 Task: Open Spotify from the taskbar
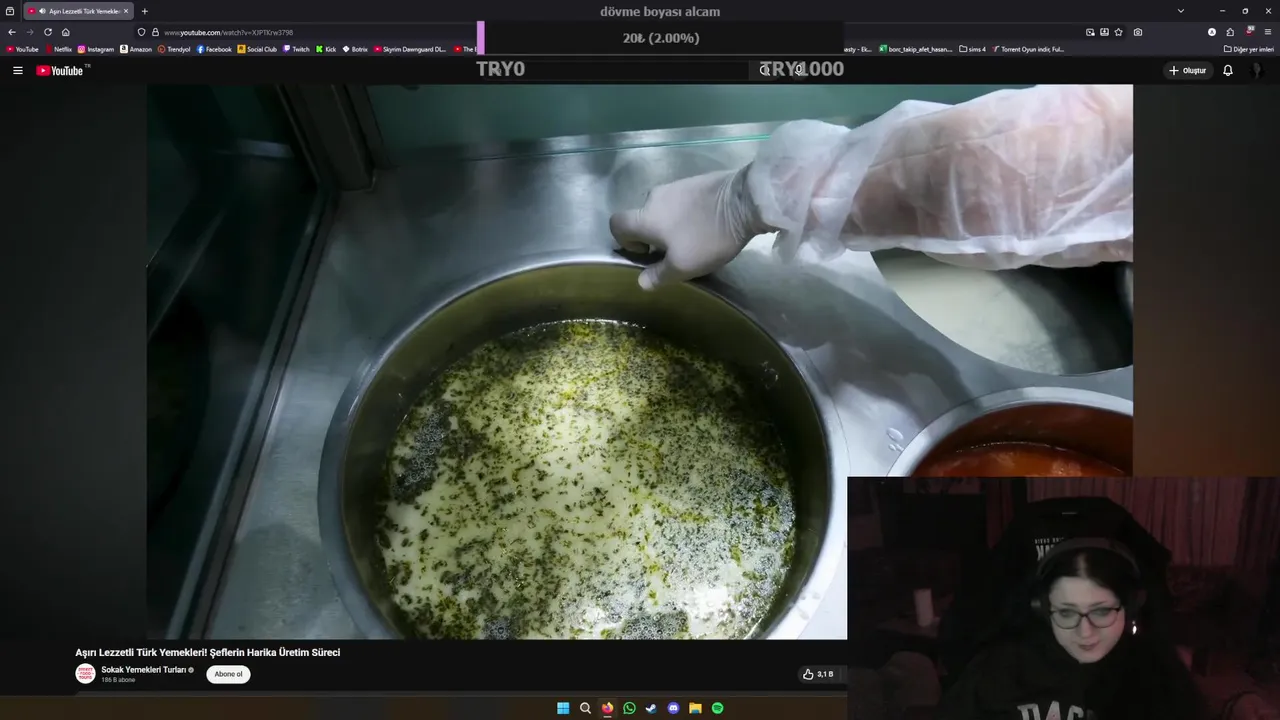(x=717, y=708)
